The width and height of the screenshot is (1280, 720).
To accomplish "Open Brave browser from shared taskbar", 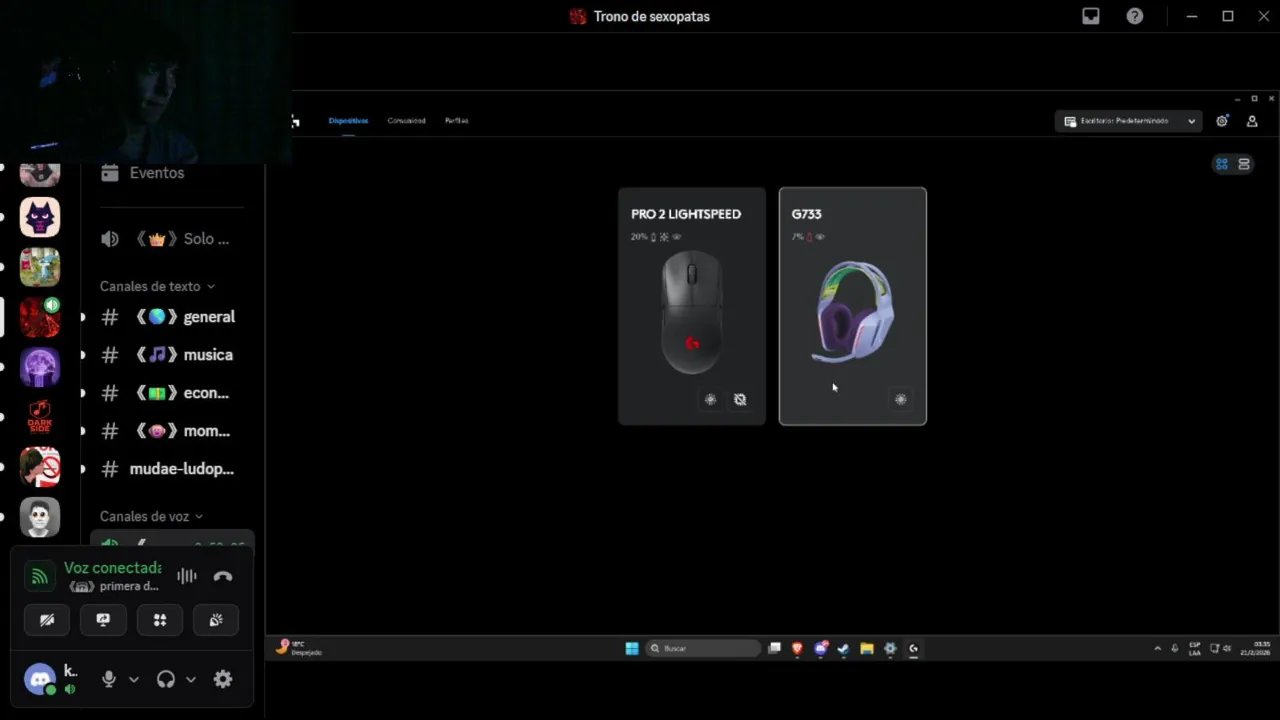I will pyautogui.click(x=797, y=648).
